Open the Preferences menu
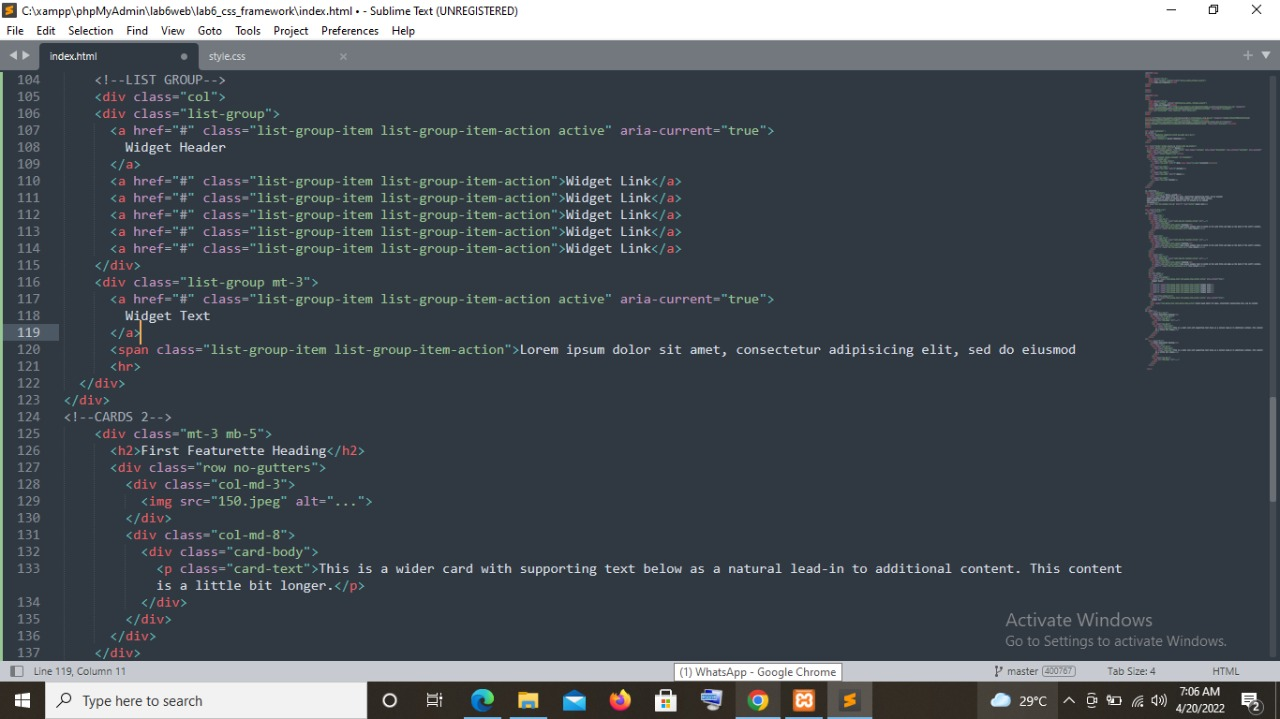1280x719 pixels. 349,30
